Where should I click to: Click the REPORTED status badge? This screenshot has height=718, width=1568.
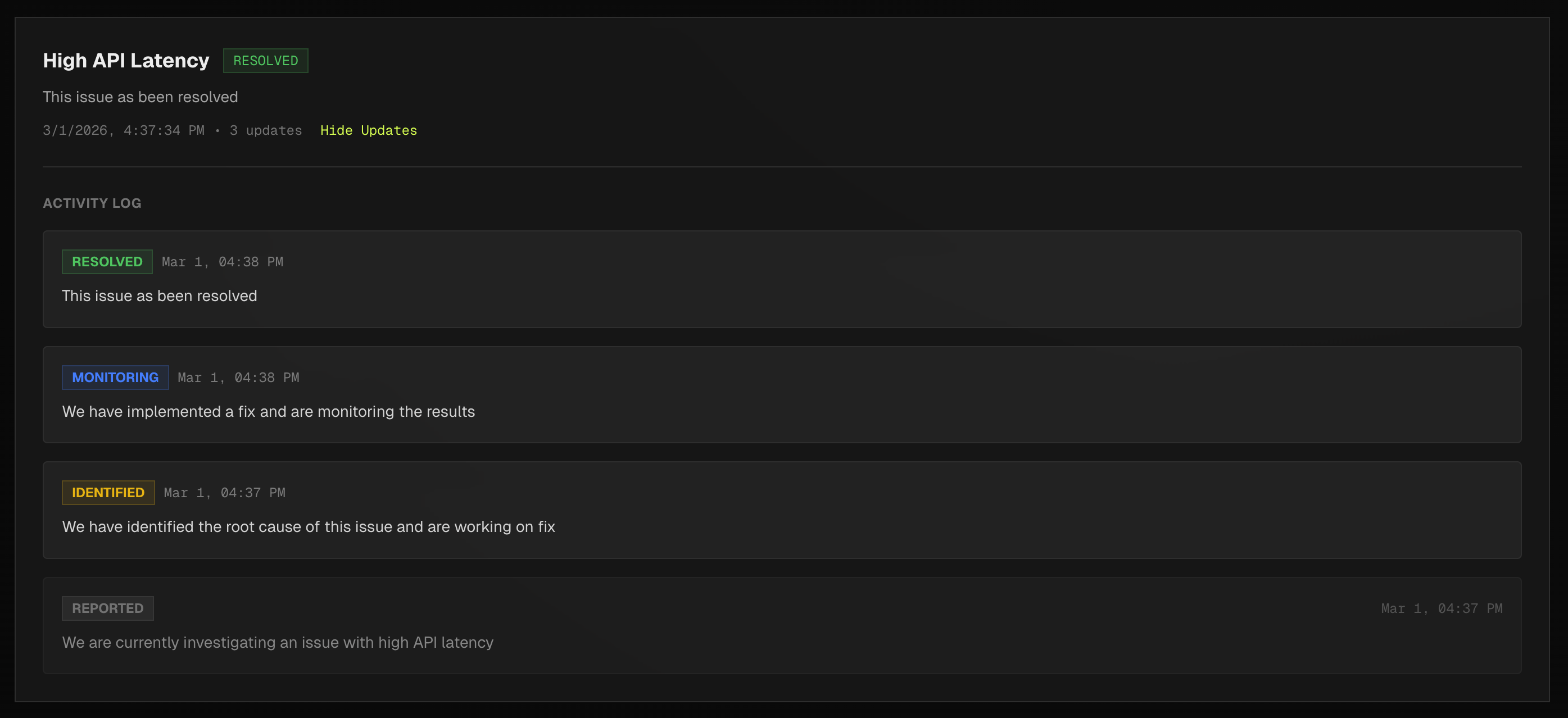point(107,608)
